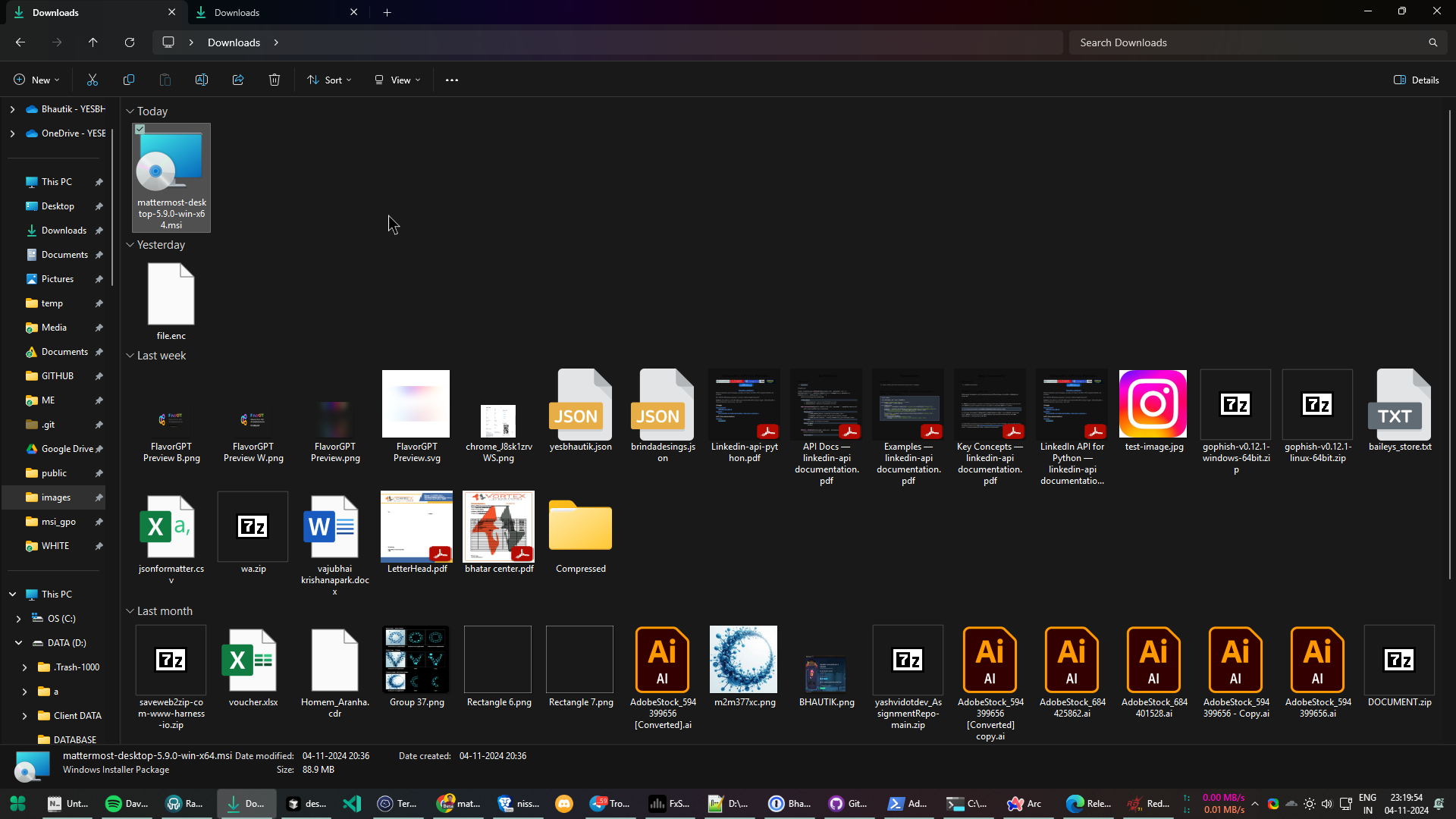
Task: Click the Copy icon in the toolbar
Action: 129,80
